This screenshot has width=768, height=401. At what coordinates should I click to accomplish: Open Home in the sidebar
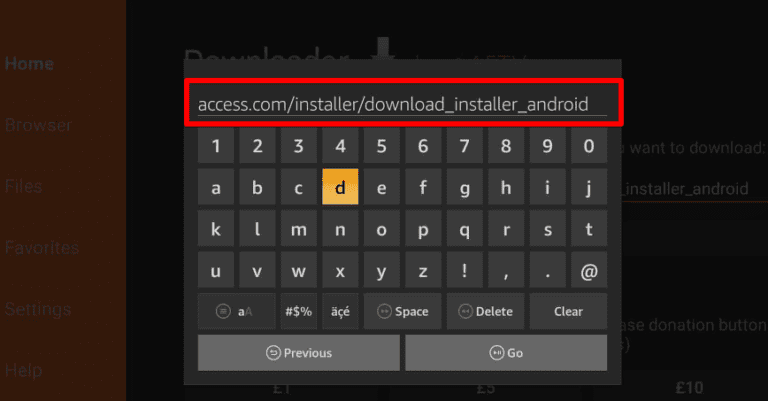tap(29, 64)
